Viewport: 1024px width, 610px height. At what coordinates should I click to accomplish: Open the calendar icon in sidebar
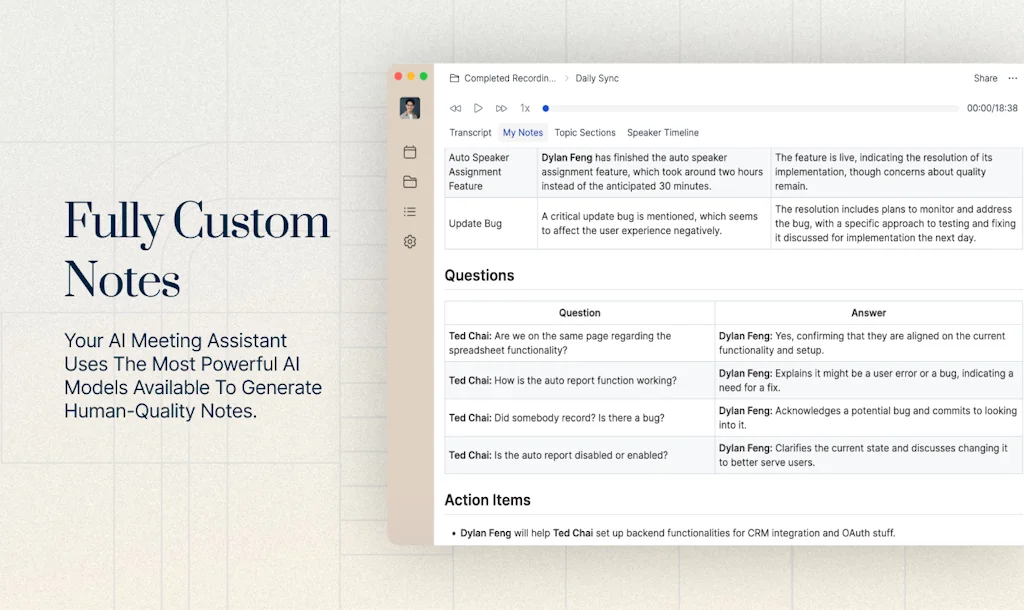[x=410, y=152]
